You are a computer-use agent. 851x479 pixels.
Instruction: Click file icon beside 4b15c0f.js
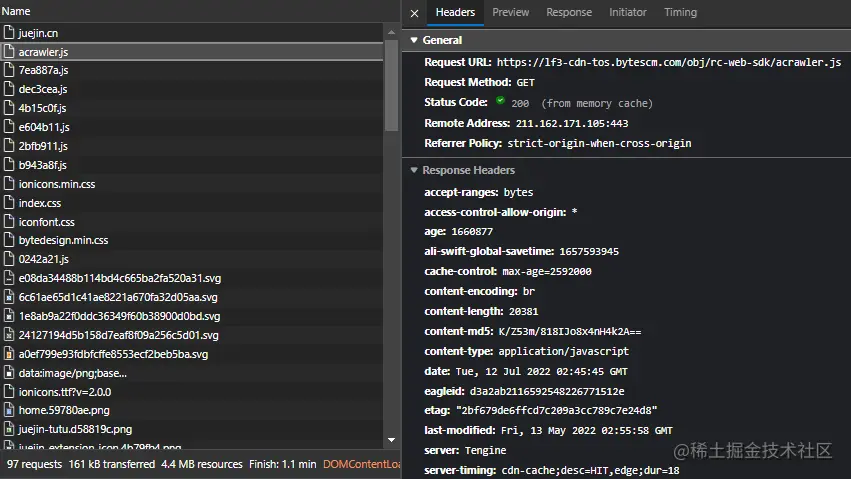pos(9,108)
